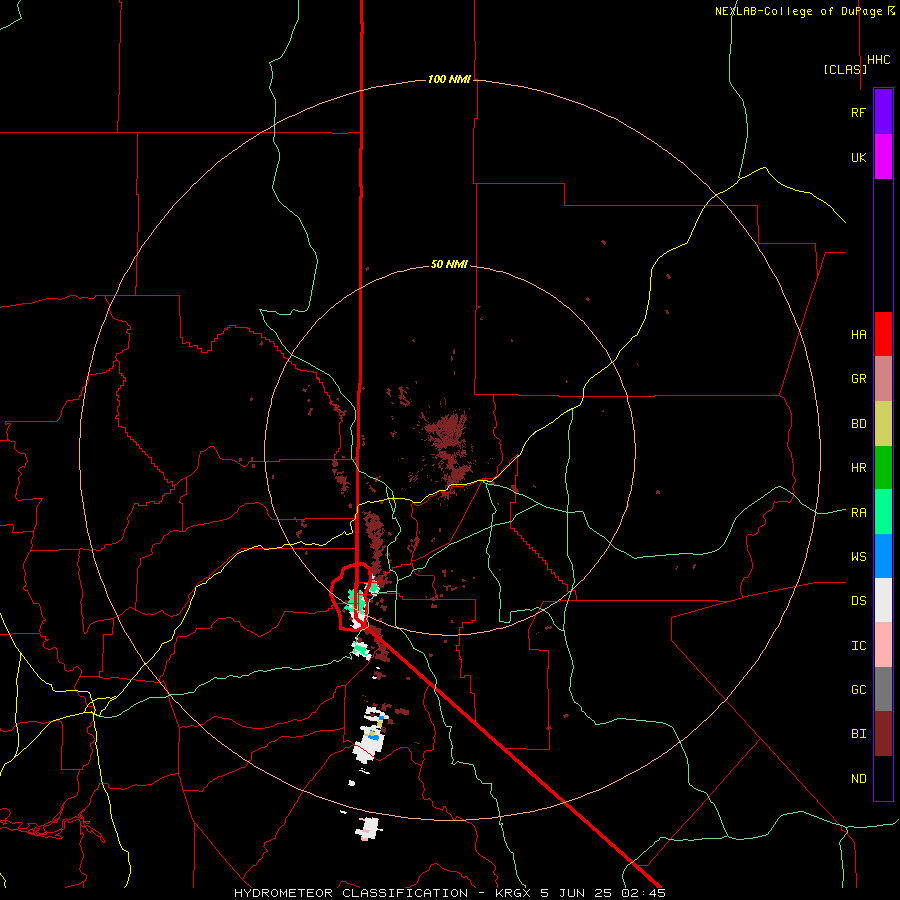Viewport: 900px width, 900px height.
Task: Click the GR legend label
Action: point(858,379)
